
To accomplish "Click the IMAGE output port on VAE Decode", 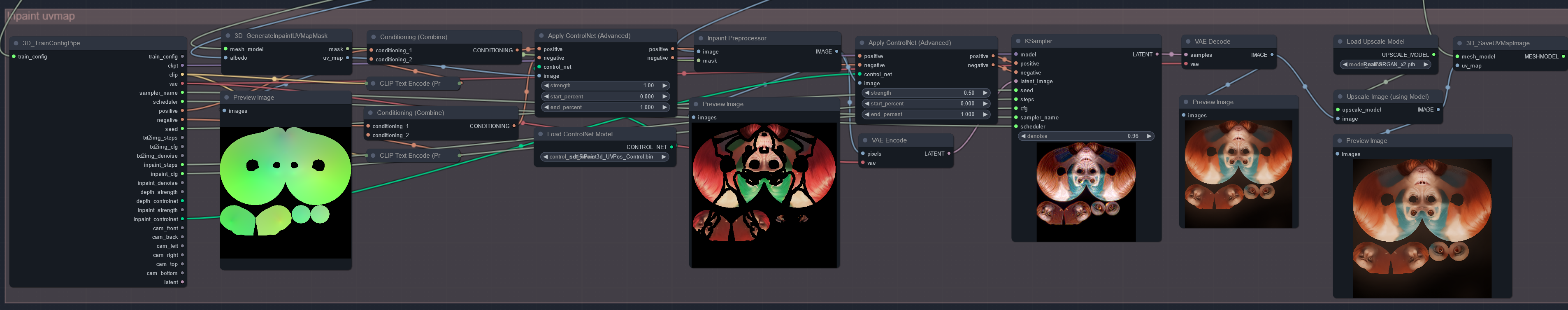I will pyautogui.click(x=1272, y=55).
